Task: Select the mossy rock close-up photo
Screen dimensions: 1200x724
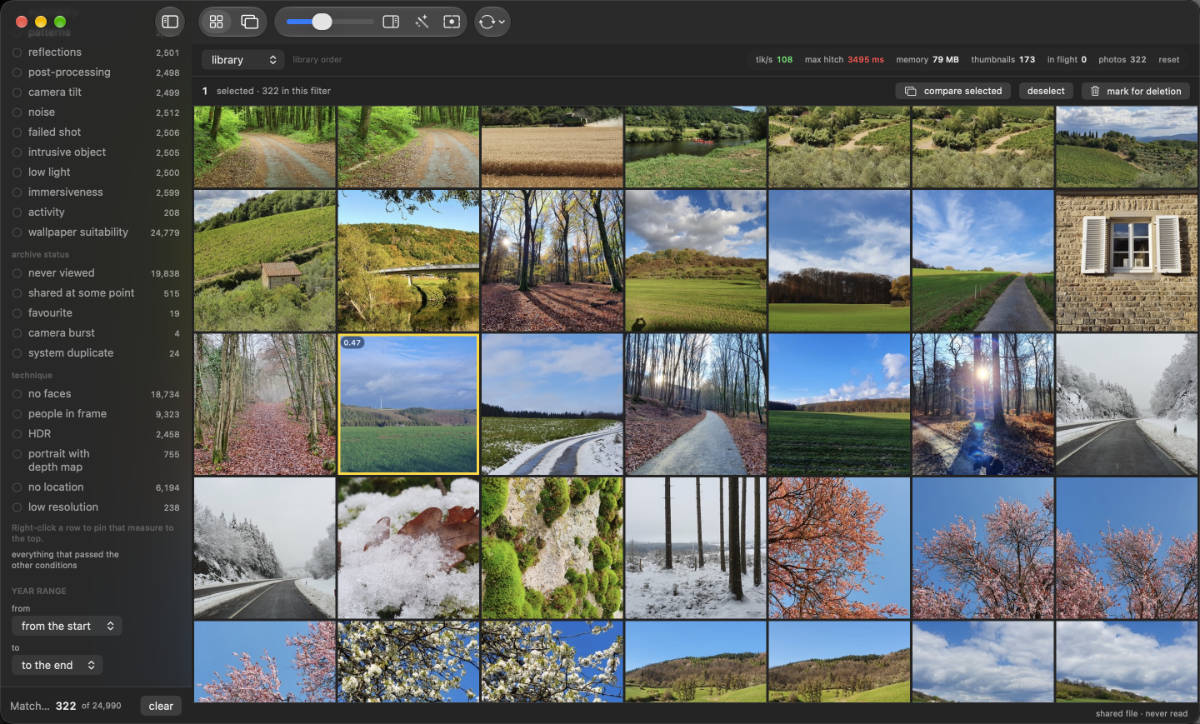Action: [552, 548]
